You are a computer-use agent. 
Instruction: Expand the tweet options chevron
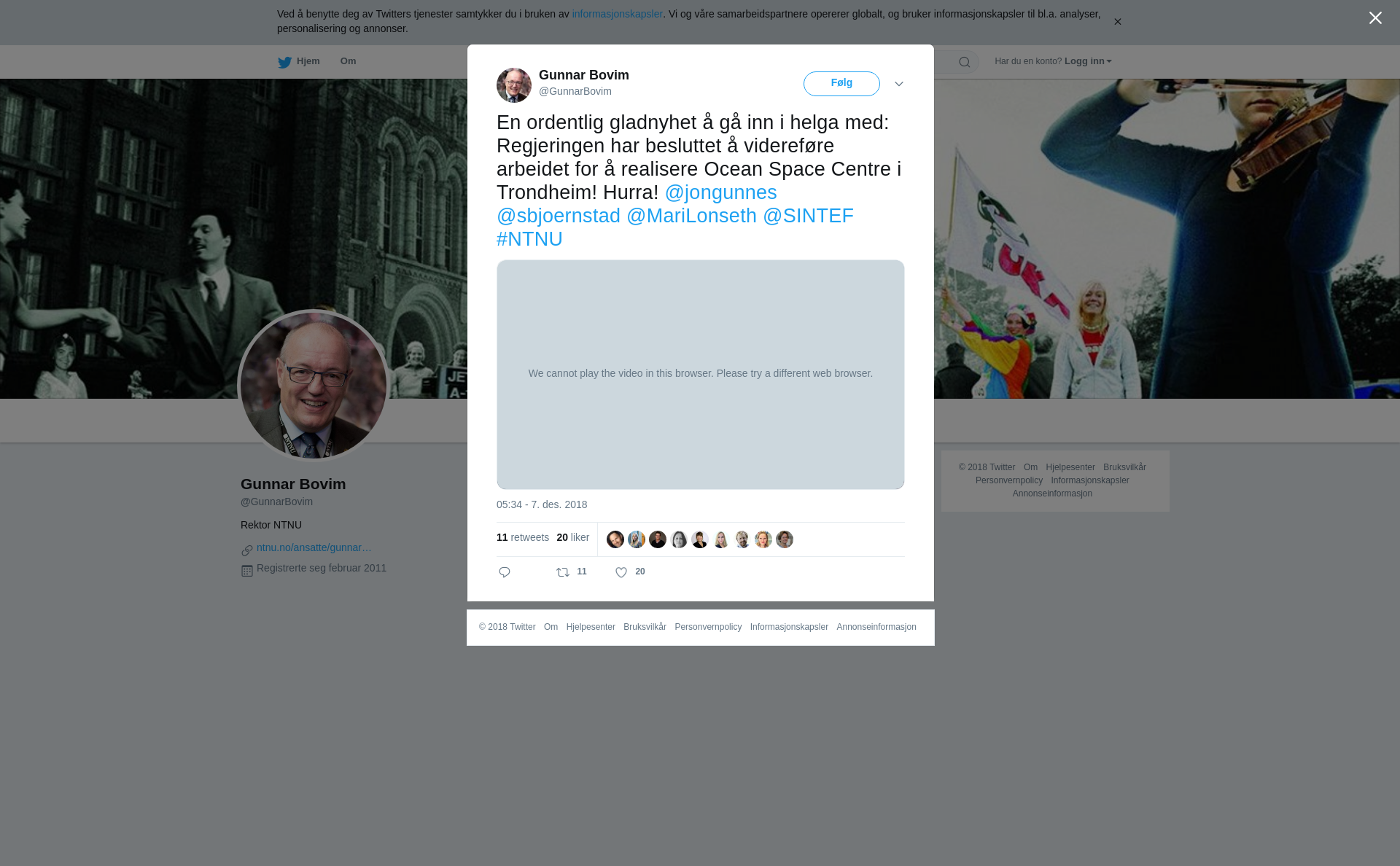click(899, 84)
